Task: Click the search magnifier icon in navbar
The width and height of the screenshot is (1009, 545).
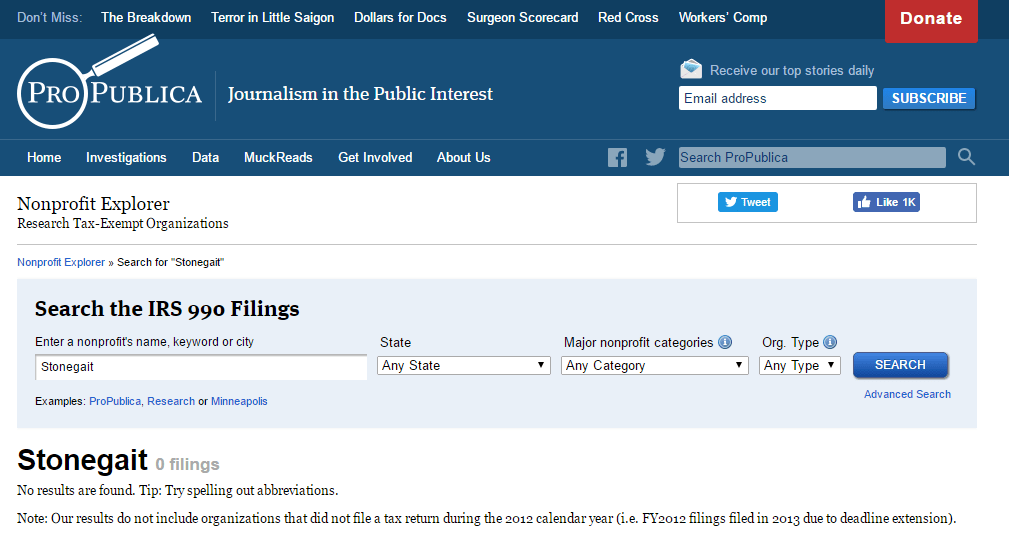Action: pyautogui.click(x=966, y=156)
